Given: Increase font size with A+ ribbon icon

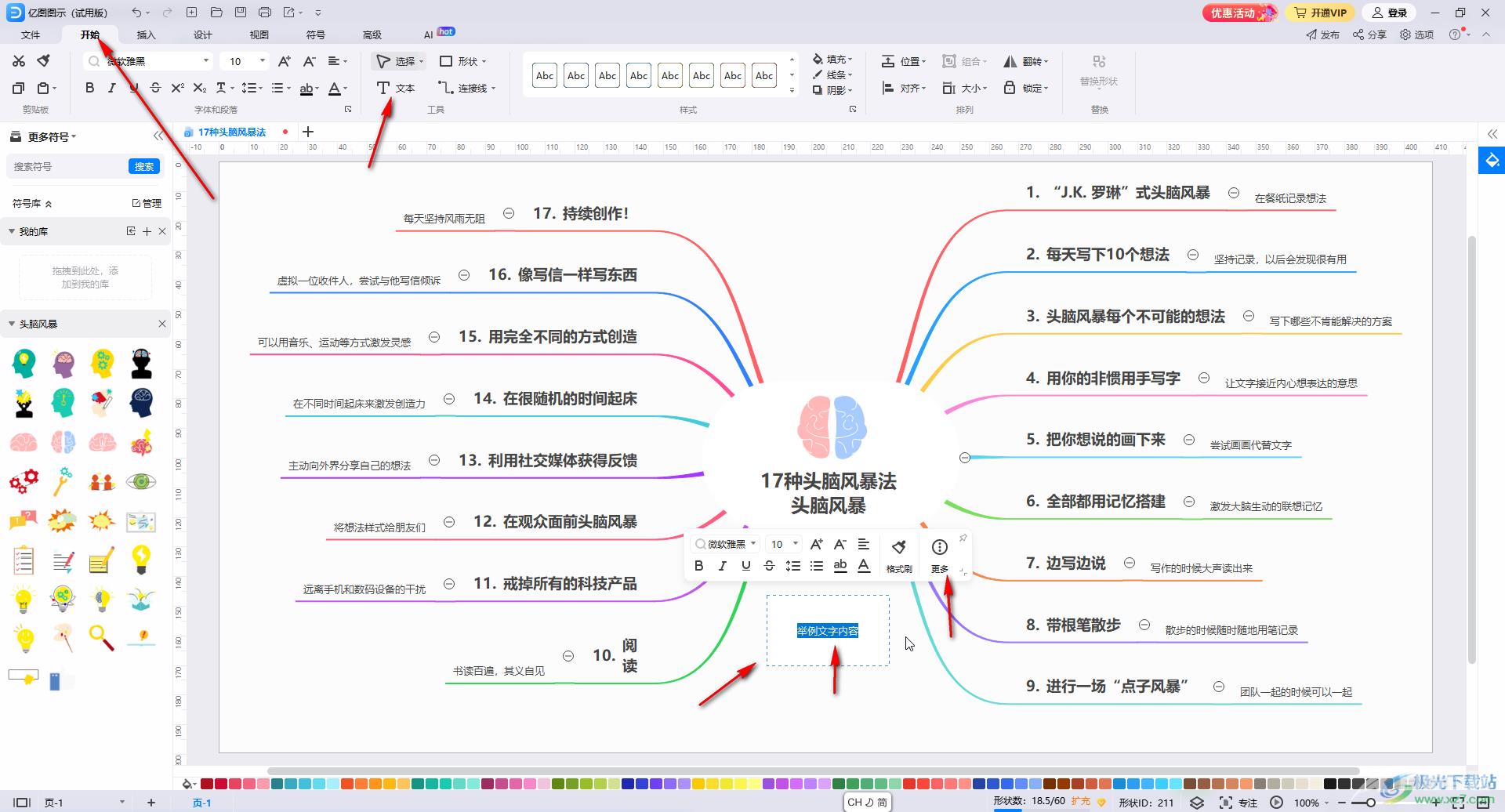Looking at the screenshot, I should click(x=285, y=61).
